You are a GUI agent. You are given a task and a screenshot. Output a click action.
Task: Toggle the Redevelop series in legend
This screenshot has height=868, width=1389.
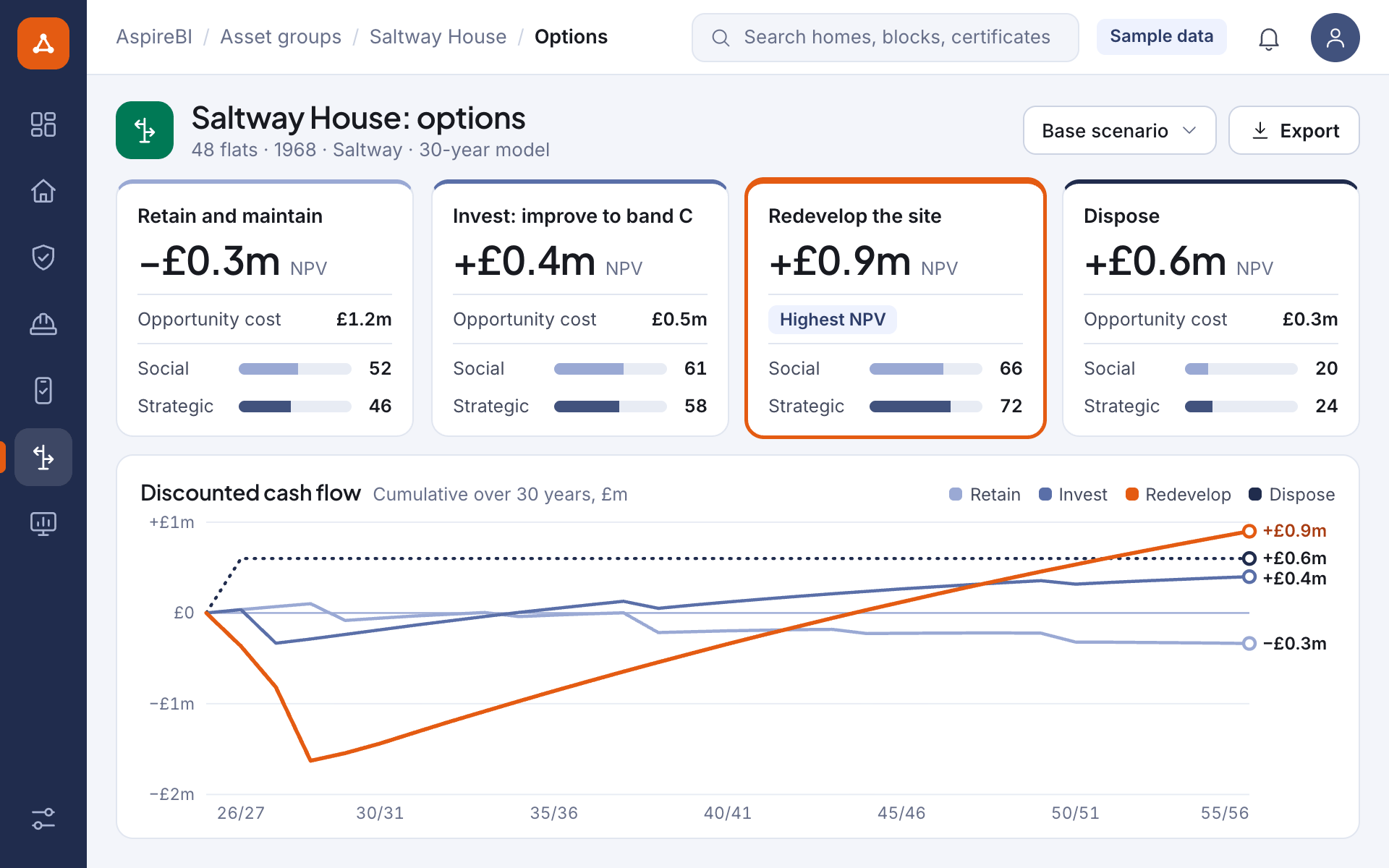pos(1178,494)
